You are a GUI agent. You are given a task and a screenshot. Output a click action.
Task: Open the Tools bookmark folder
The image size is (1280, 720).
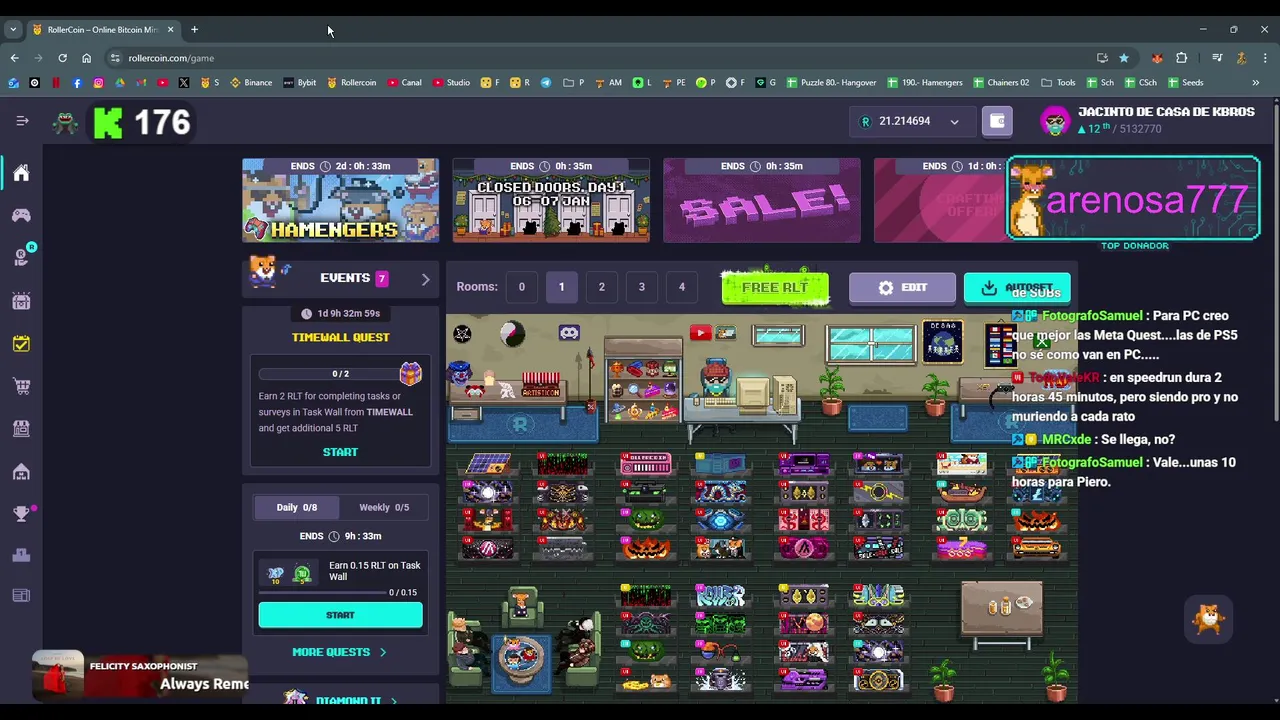[x=1059, y=83]
